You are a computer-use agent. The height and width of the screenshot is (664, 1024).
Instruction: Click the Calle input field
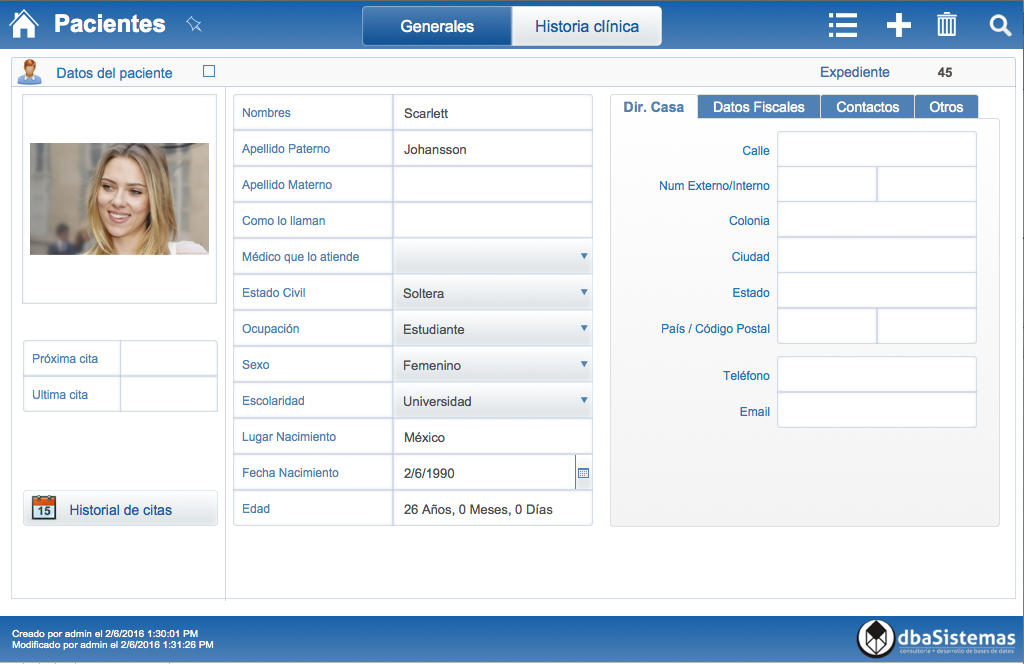tap(876, 150)
